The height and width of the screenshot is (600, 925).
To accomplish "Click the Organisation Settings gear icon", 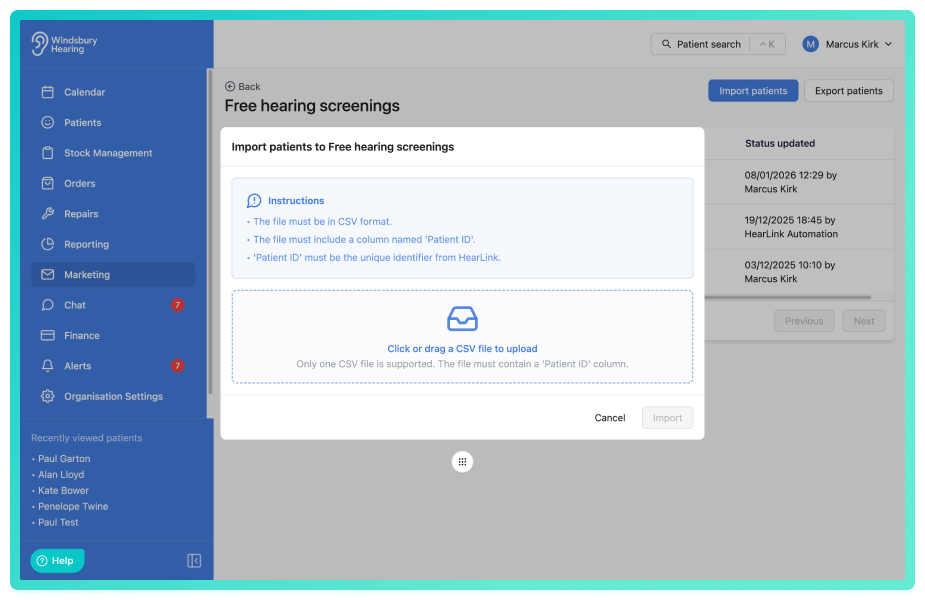I will pos(48,396).
